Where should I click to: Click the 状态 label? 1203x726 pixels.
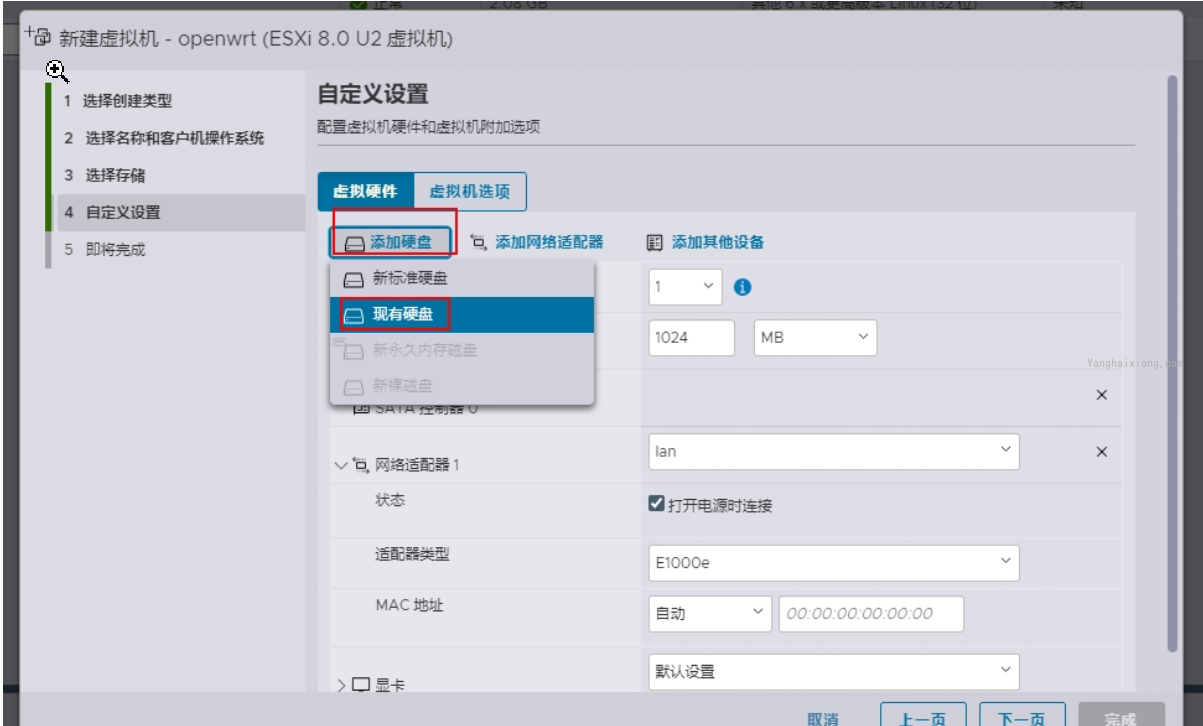click(389, 500)
